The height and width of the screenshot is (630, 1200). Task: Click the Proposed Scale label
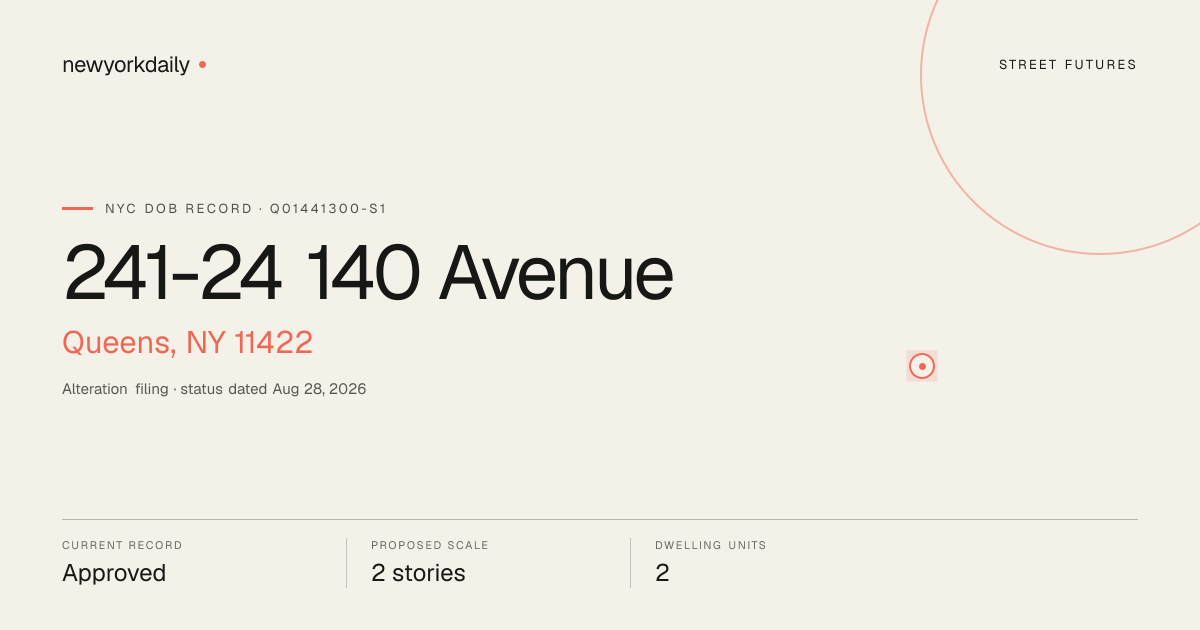[x=430, y=546]
